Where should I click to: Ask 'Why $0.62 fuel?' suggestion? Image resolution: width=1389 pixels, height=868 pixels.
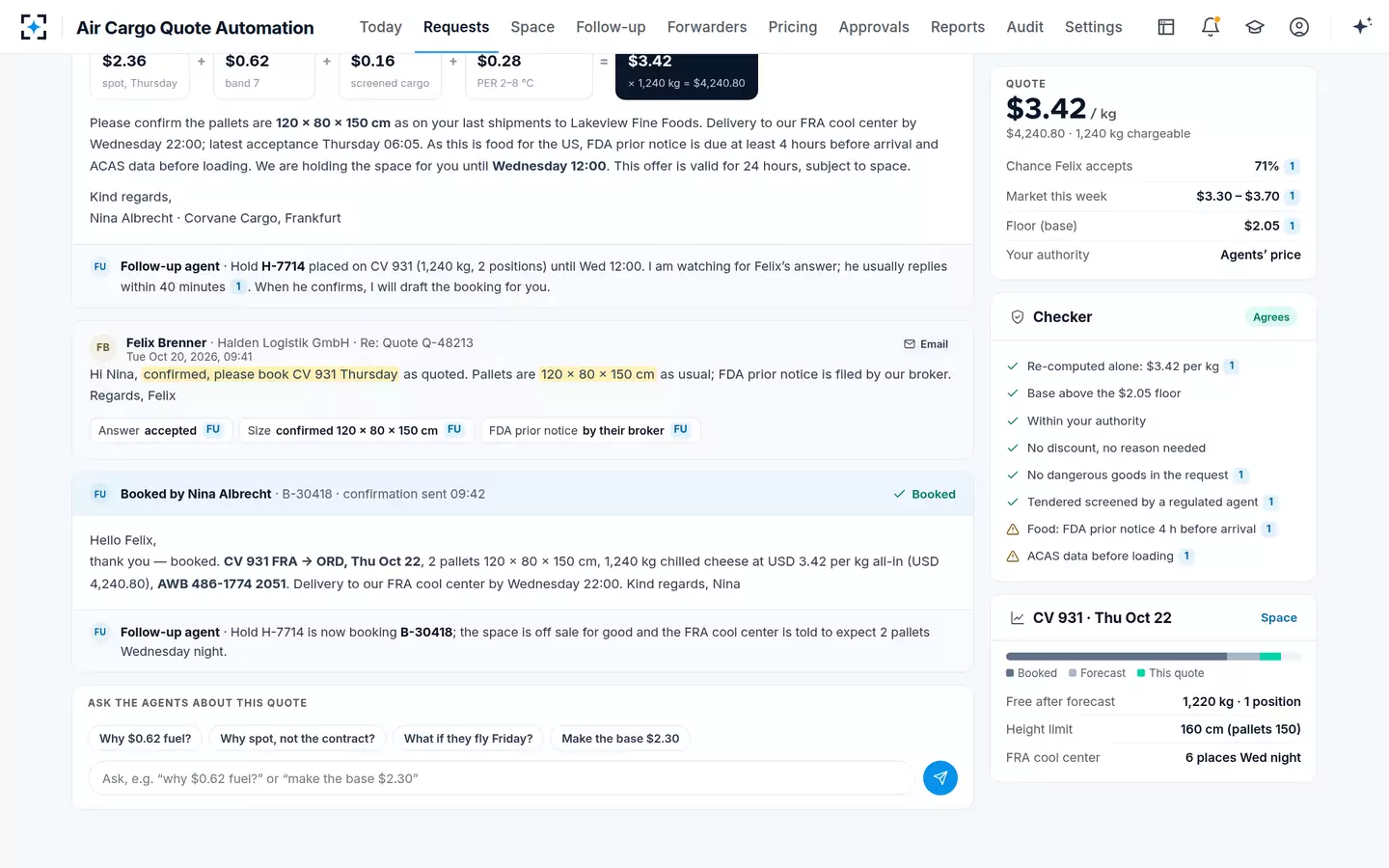[x=146, y=739]
